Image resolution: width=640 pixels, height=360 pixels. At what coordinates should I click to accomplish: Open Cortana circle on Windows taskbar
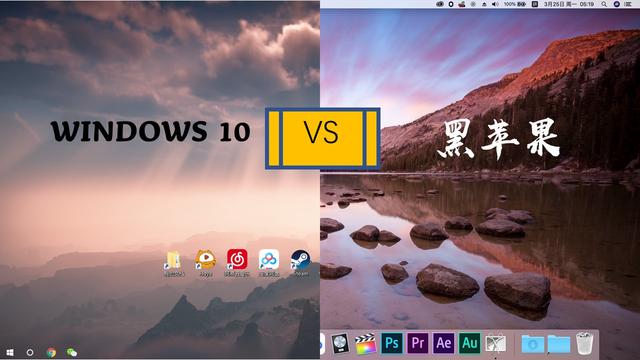coord(30,352)
